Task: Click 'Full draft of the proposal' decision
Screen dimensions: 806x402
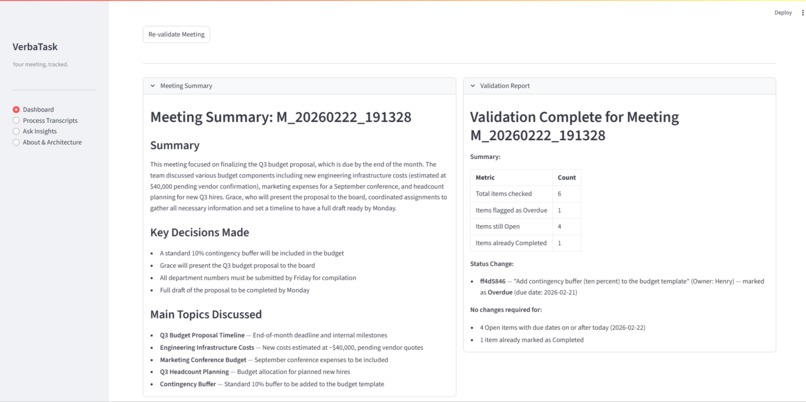Action: (234, 290)
